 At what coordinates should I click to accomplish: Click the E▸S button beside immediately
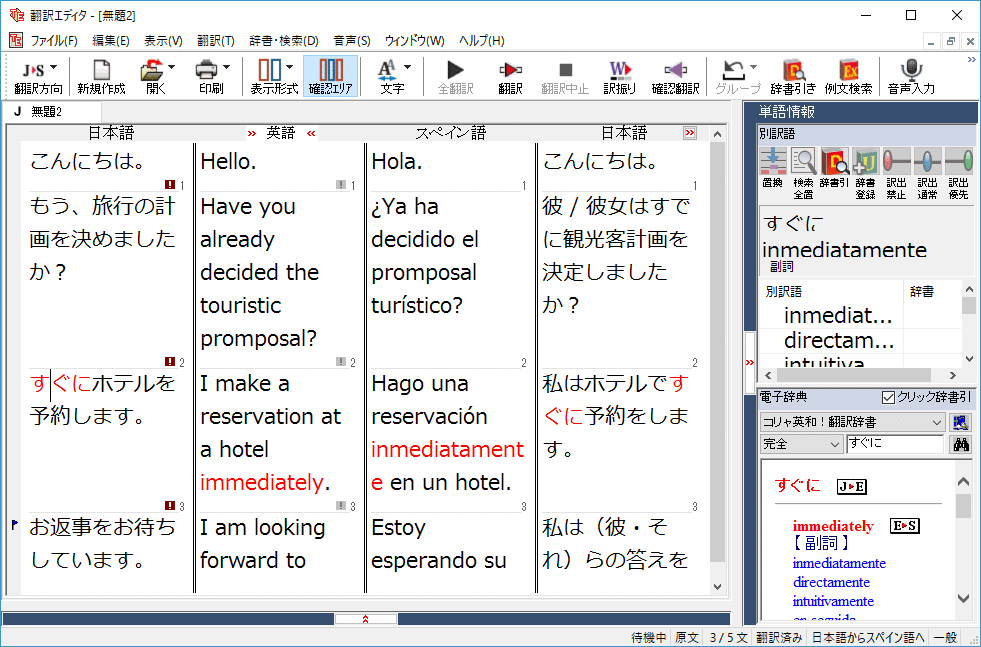click(x=904, y=526)
